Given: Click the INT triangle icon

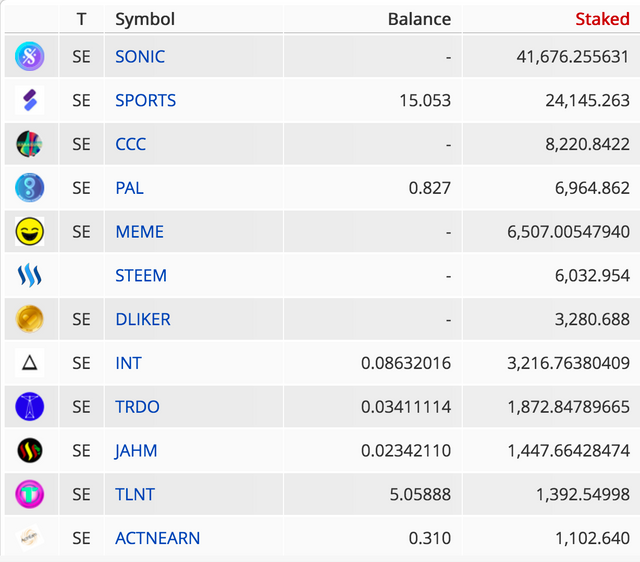Looking at the screenshot, I should [29, 362].
